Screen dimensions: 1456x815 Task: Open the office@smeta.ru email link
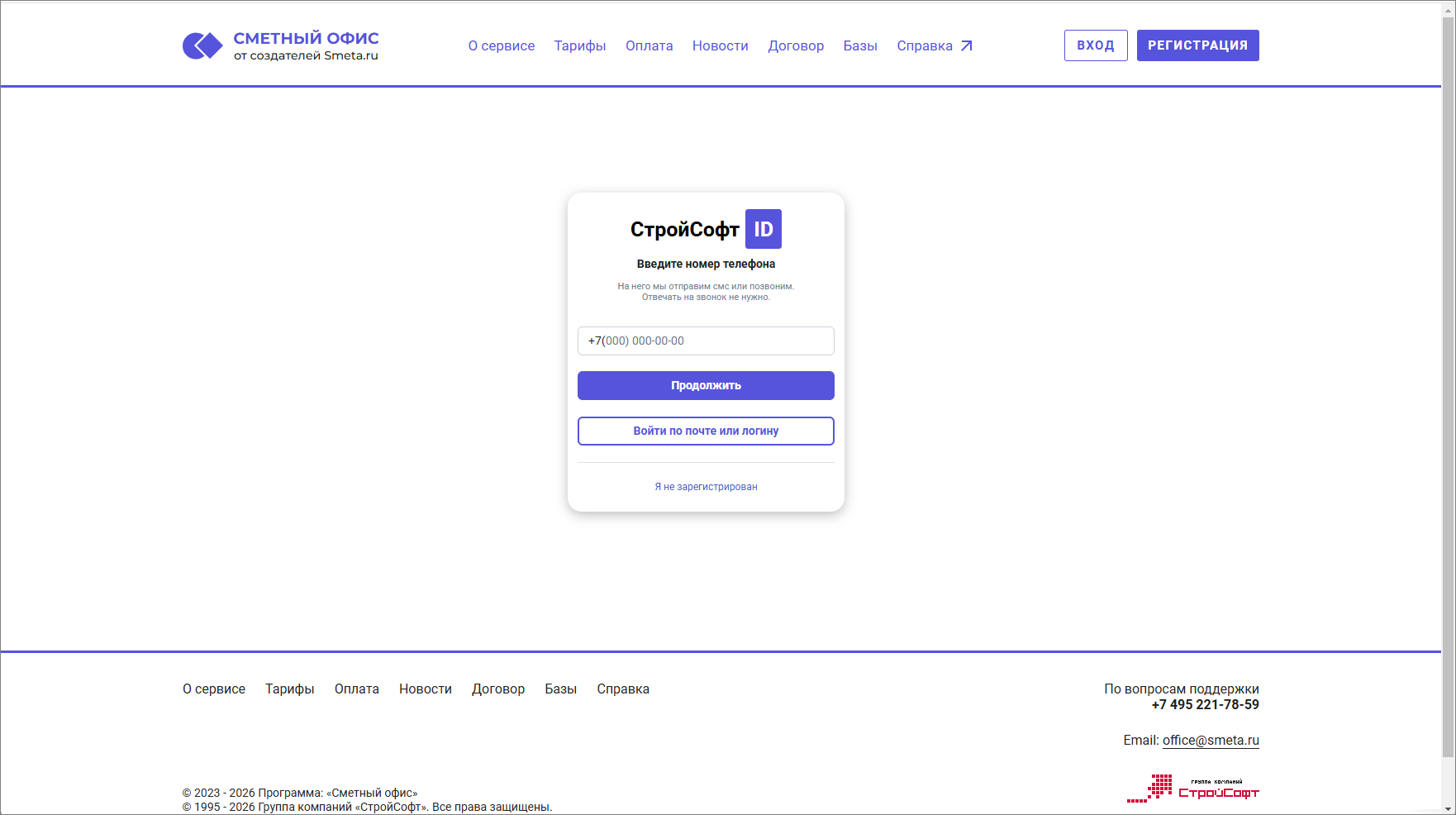[x=1211, y=740]
